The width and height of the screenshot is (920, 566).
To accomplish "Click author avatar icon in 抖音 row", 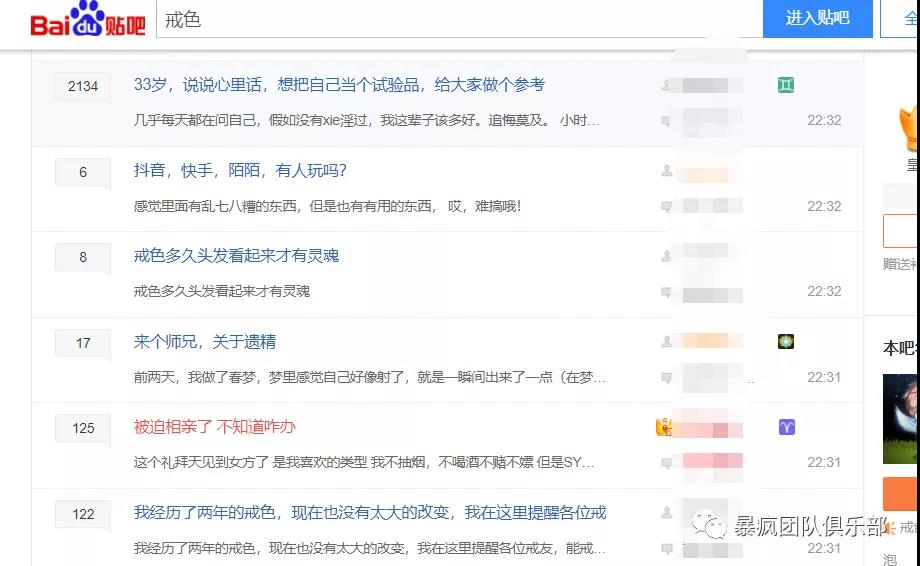I will pos(667,171).
